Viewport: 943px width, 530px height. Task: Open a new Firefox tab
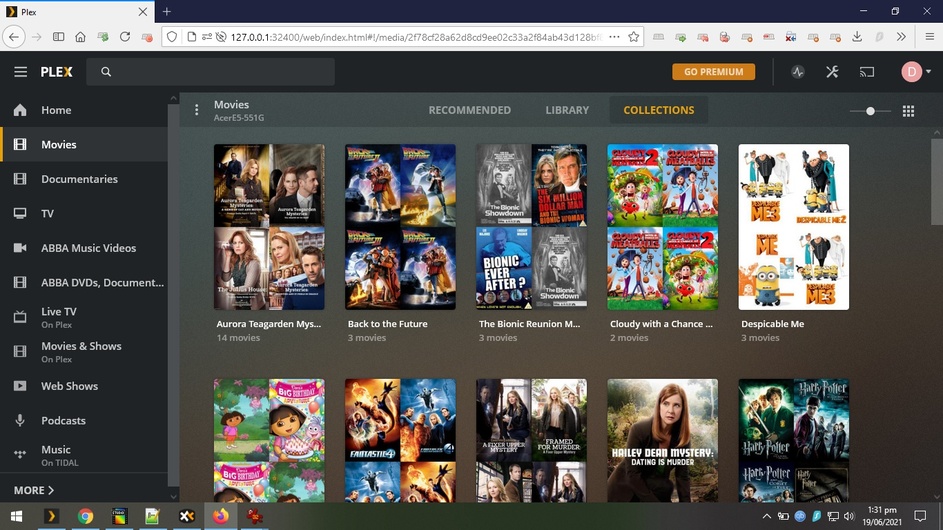tap(167, 11)
